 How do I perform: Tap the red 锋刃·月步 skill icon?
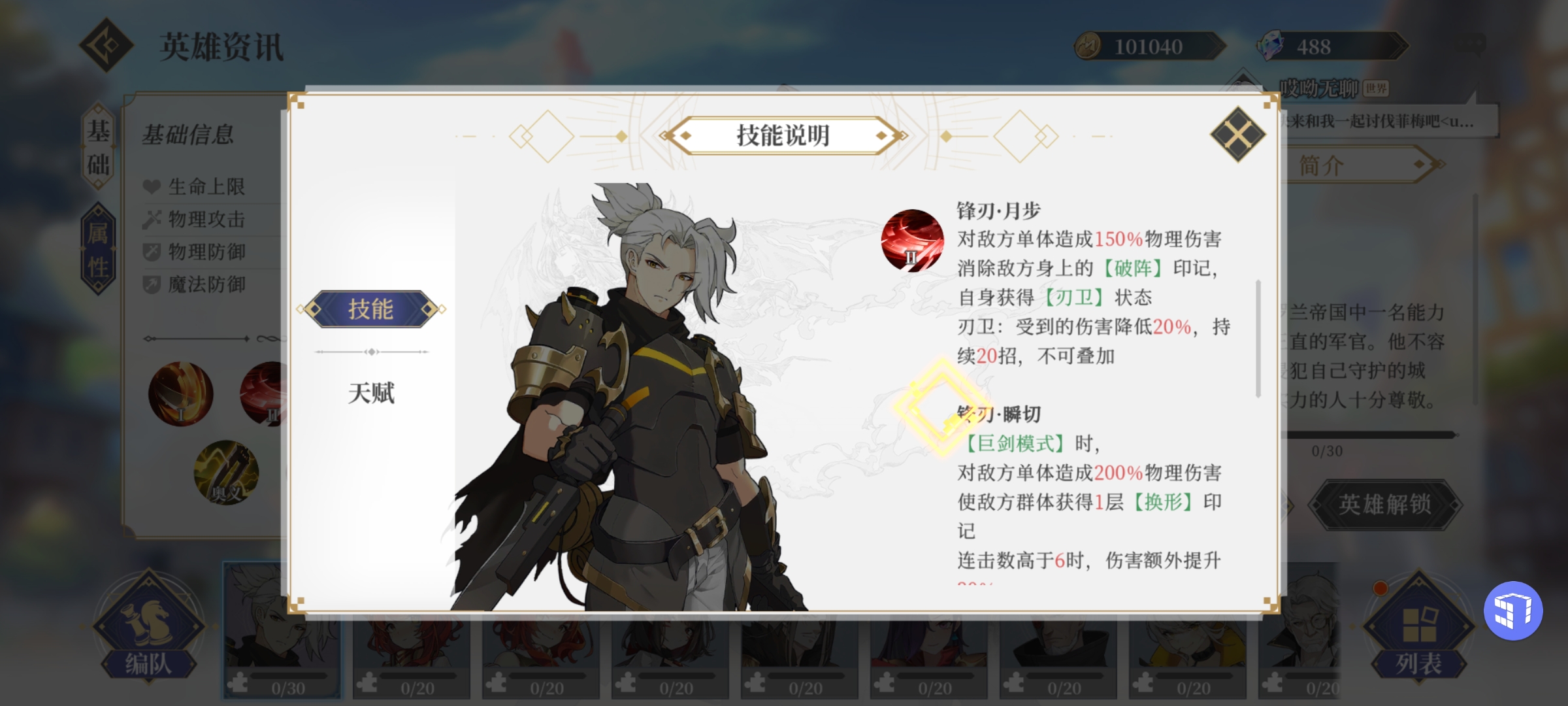912,240
